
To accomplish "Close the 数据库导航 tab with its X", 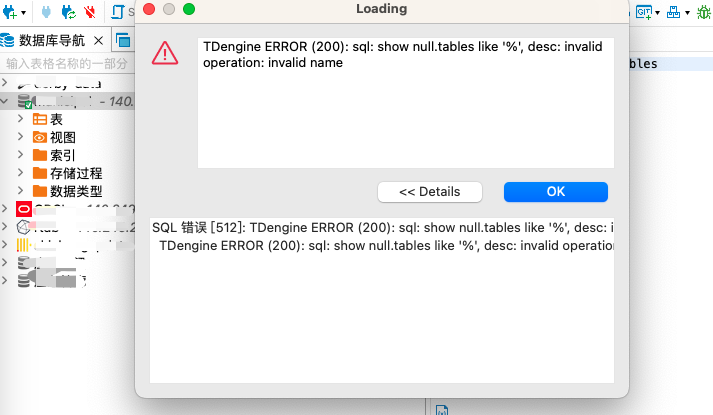I will (98, 41).
